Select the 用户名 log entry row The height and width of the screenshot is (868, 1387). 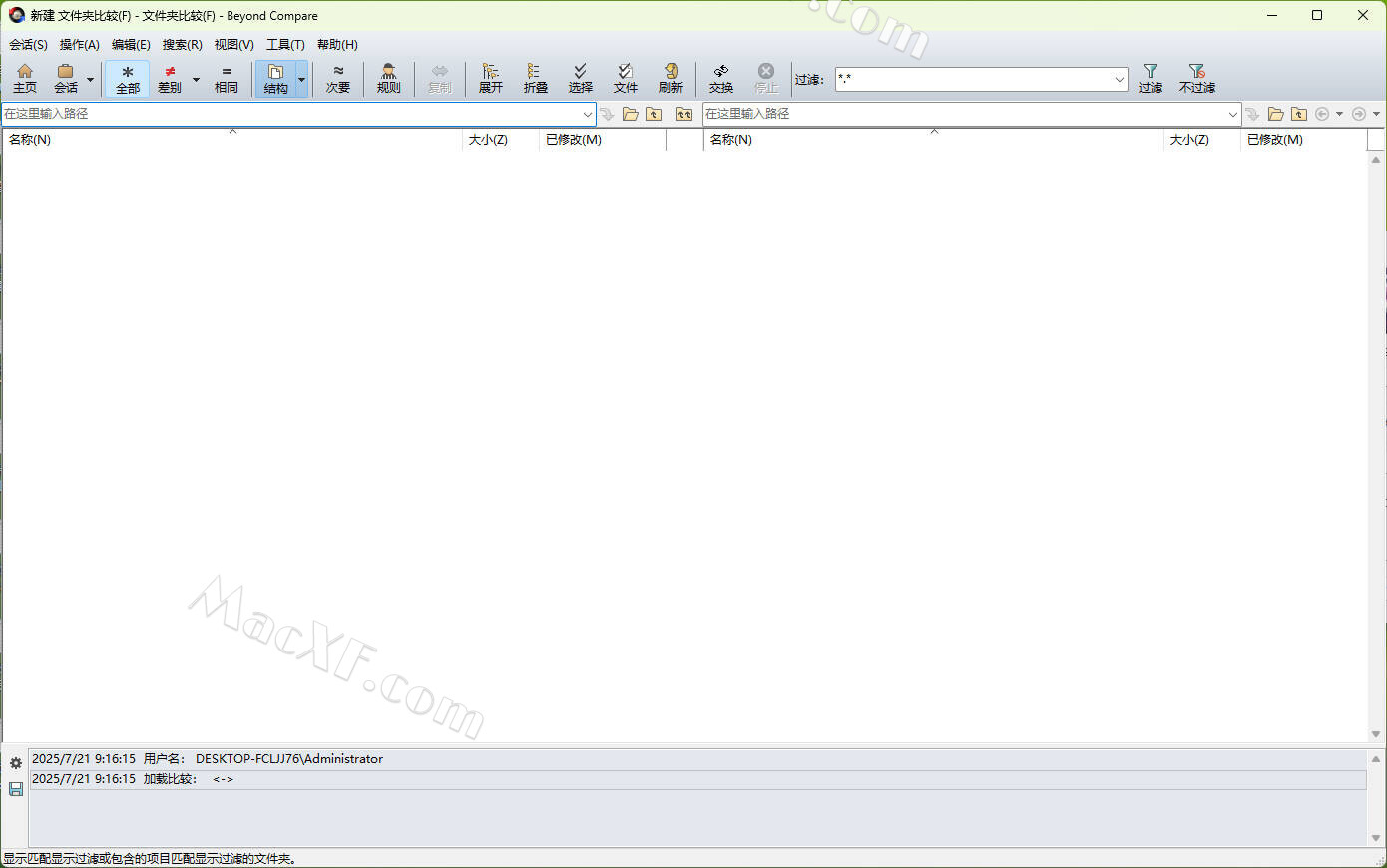pos(697,759)
